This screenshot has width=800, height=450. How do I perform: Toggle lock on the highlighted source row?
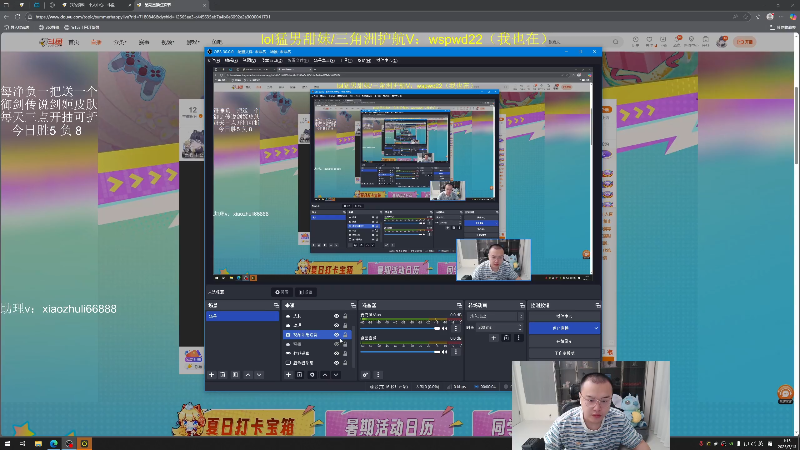coord(345,335)
